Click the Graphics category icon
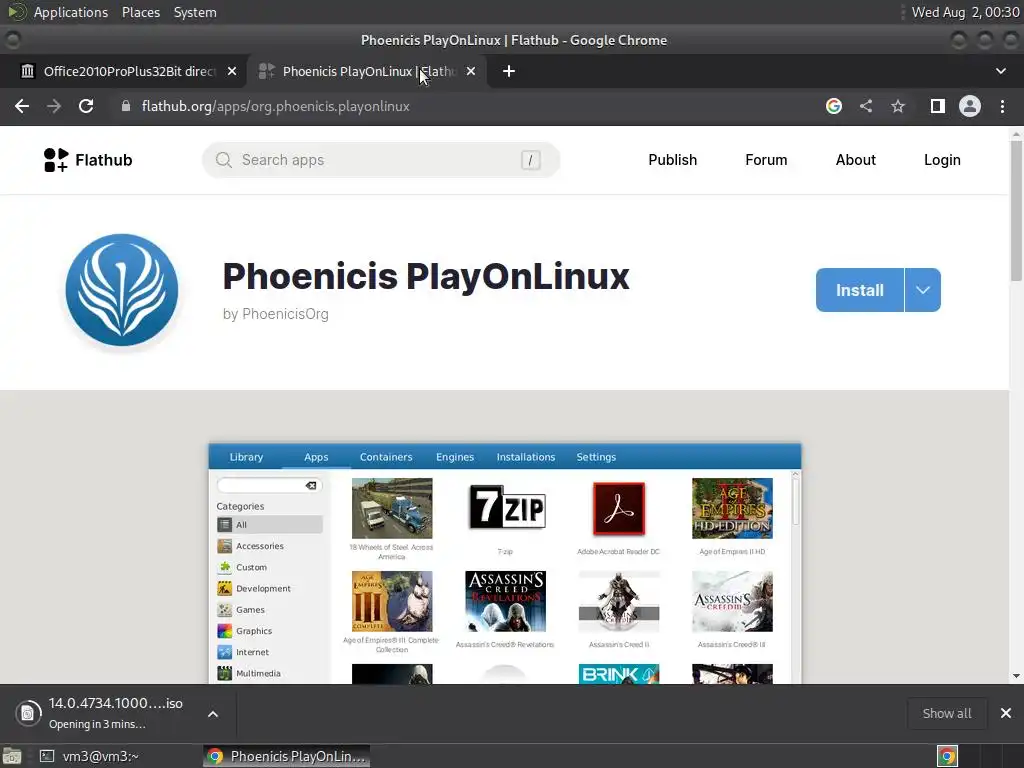 225,631
